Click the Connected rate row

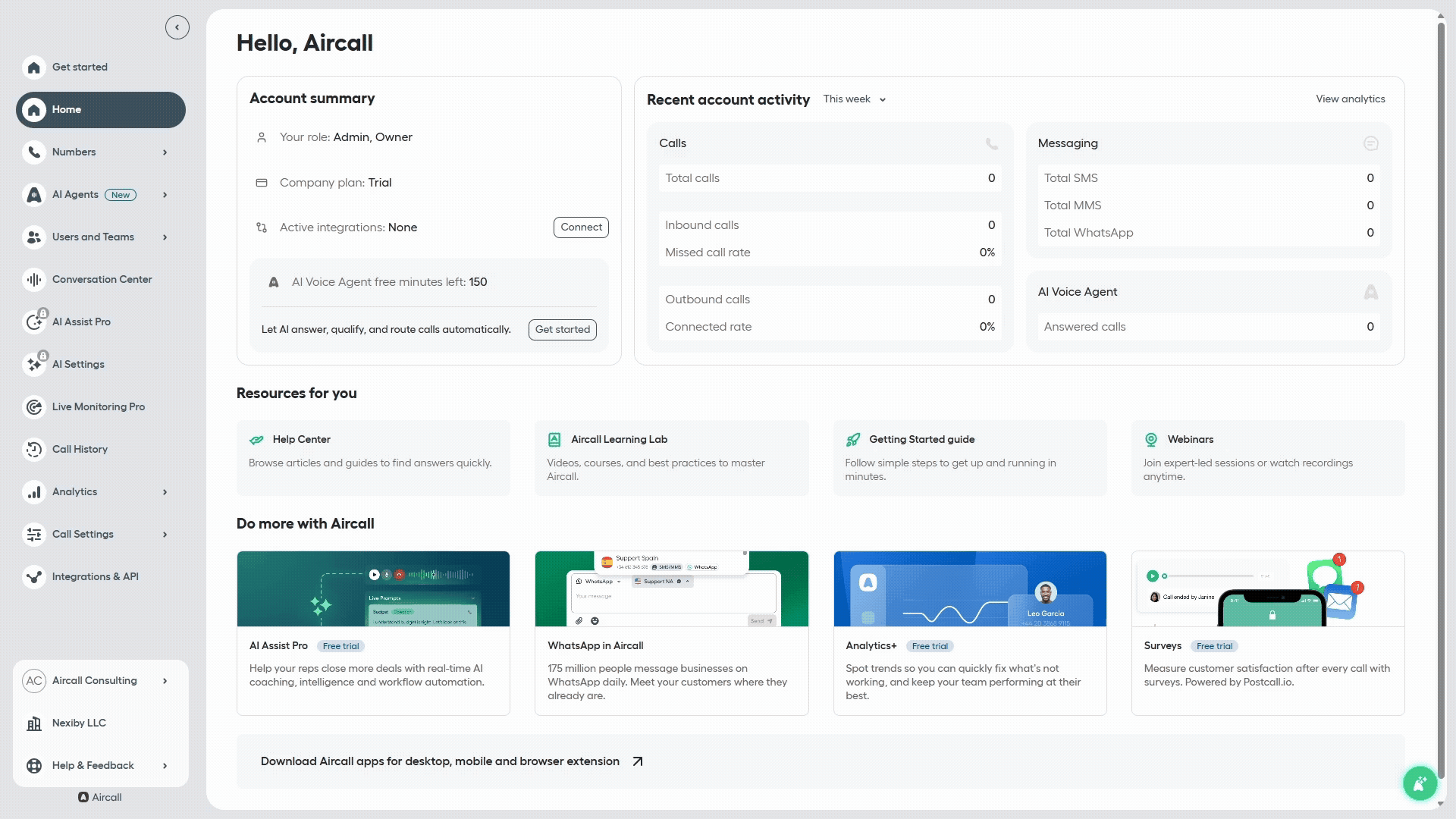click(830, 327)
